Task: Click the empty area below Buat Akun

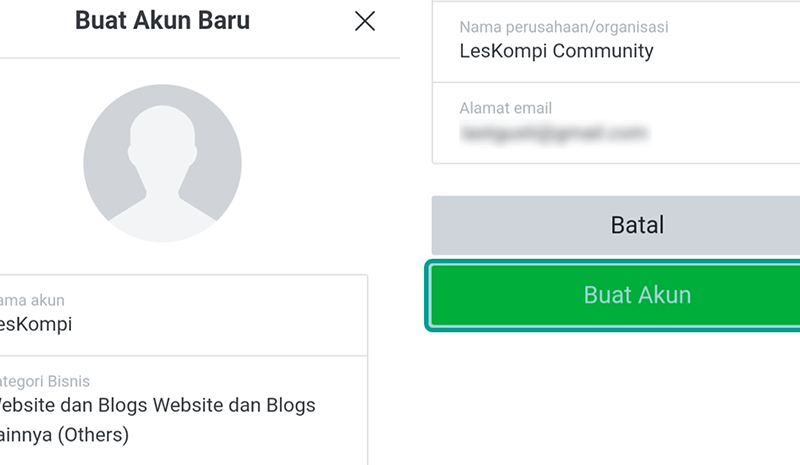Action: tap(612, 398)
